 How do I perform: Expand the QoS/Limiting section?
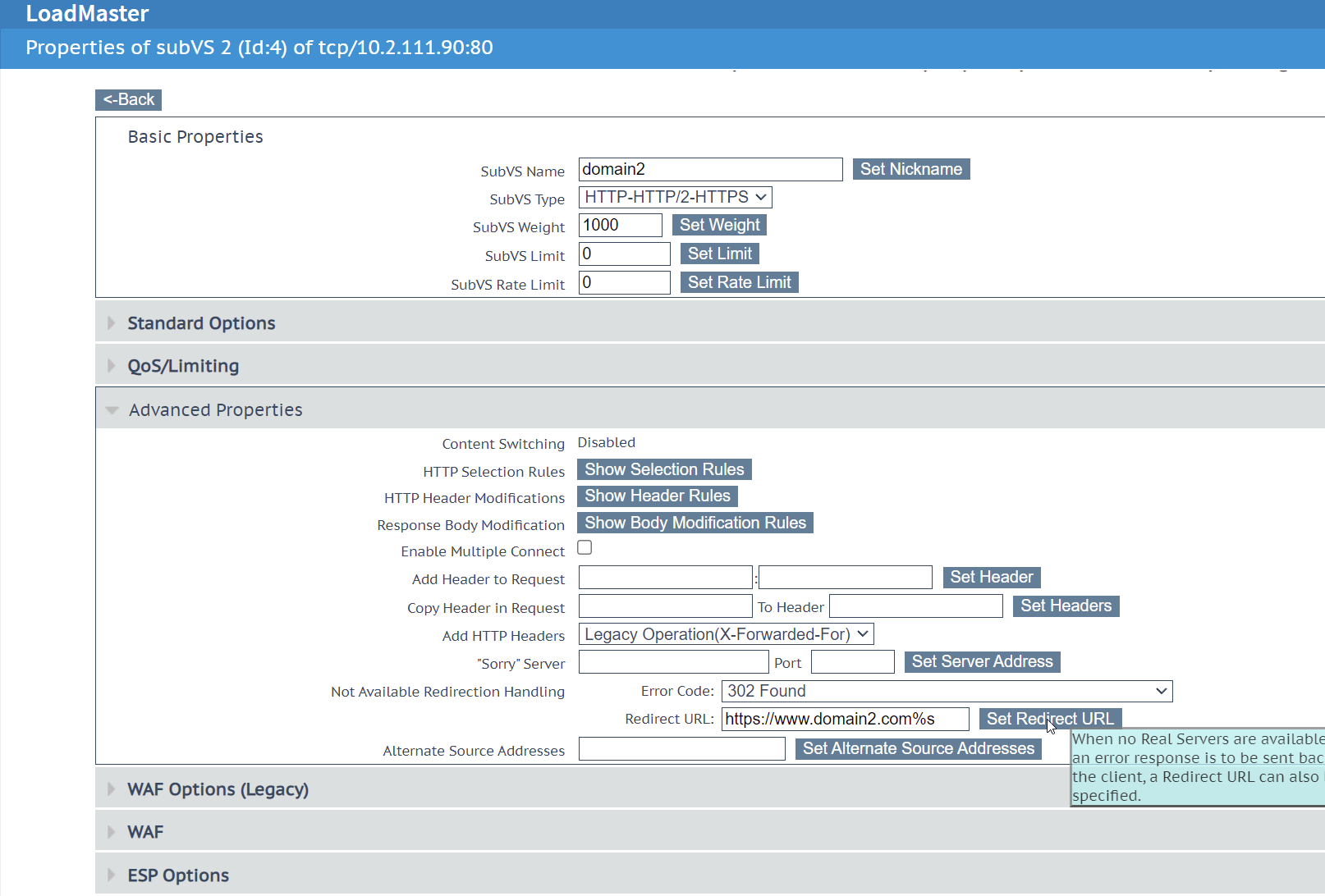(710, 366)
